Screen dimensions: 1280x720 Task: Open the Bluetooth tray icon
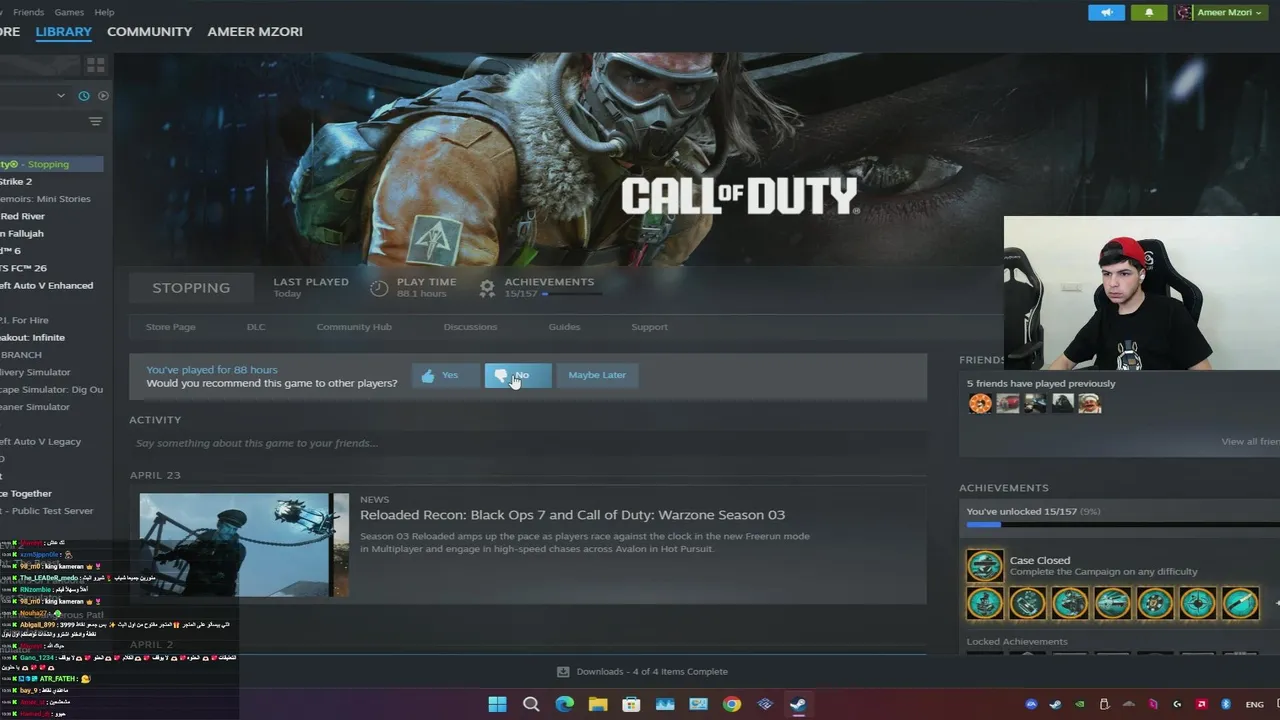click(x=1225, y=704)
